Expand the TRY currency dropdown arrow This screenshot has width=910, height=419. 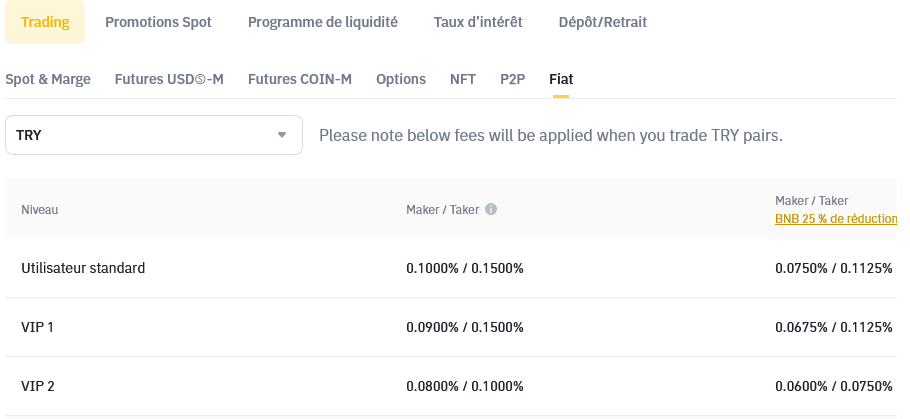tap(282, 135)
